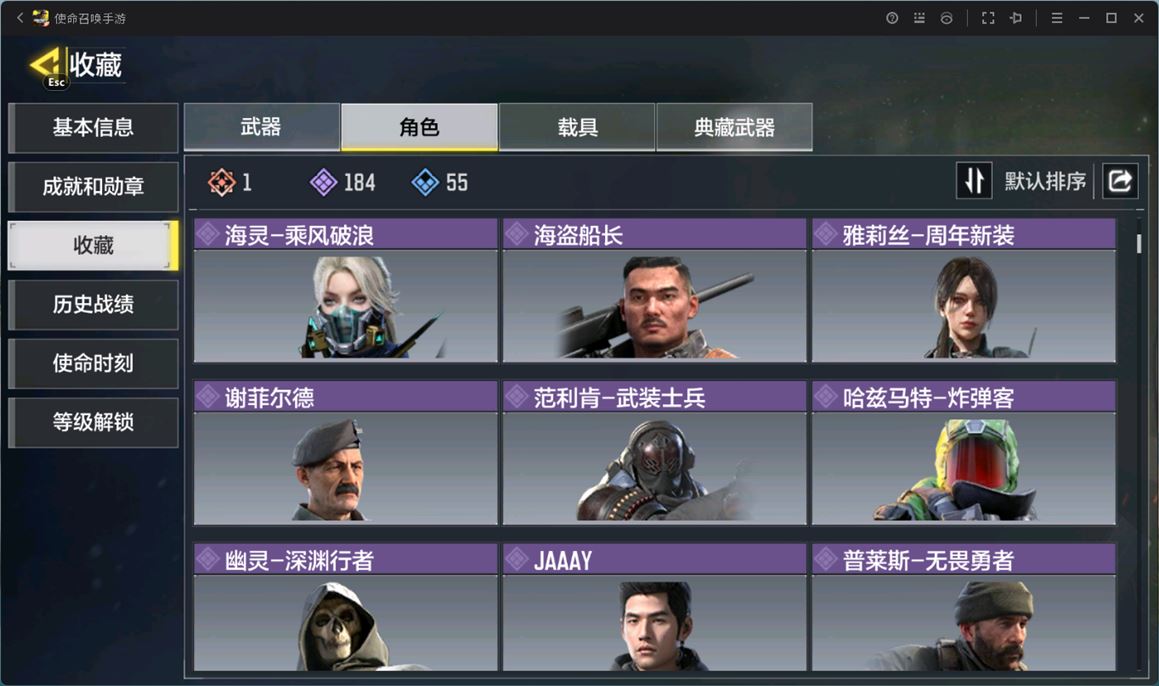
Task: Open the 等级解锁 section
Action: pyautogui.click(x=93, y=422)
